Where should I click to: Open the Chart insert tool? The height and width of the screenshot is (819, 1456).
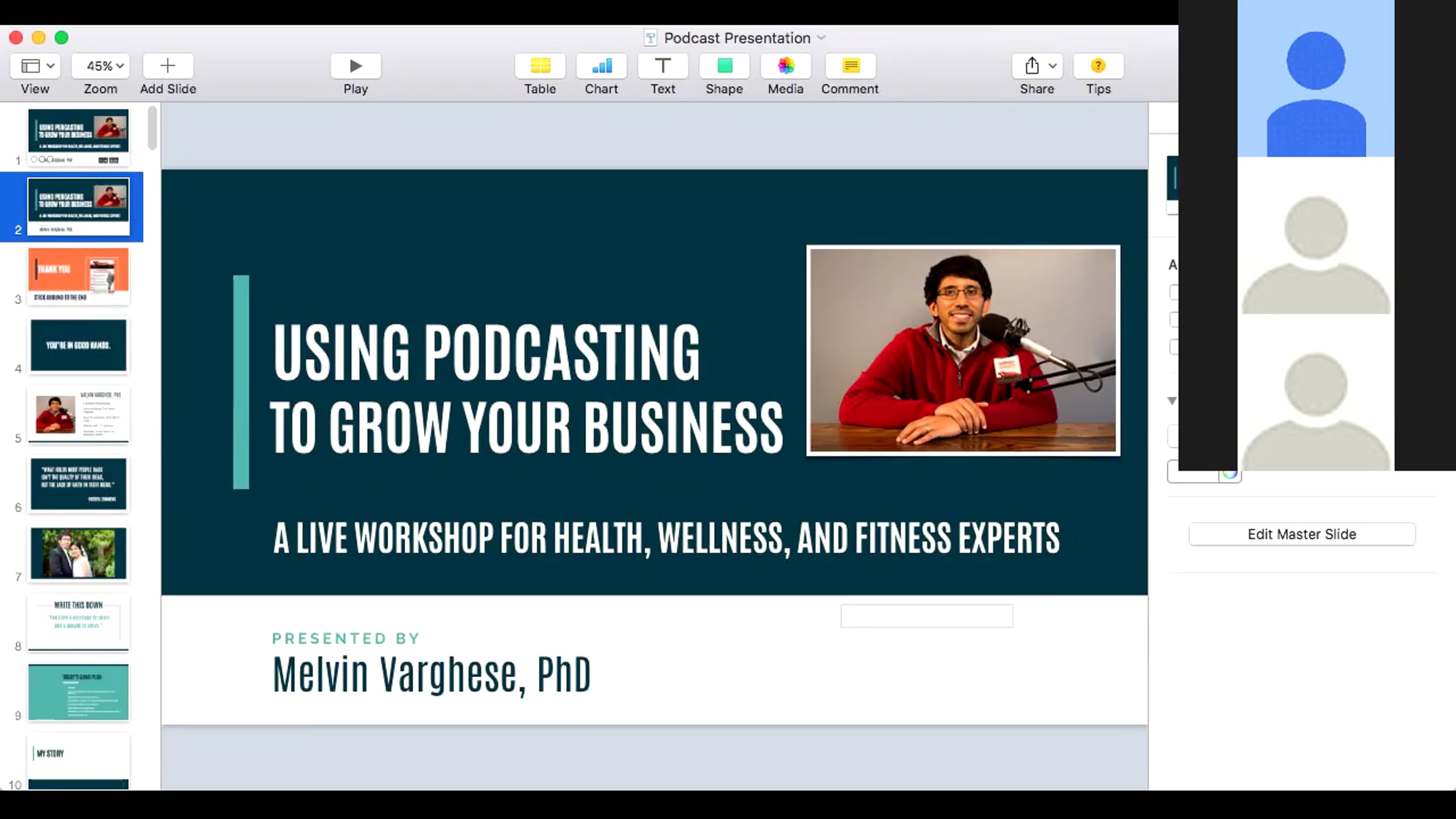click(601, 66)
